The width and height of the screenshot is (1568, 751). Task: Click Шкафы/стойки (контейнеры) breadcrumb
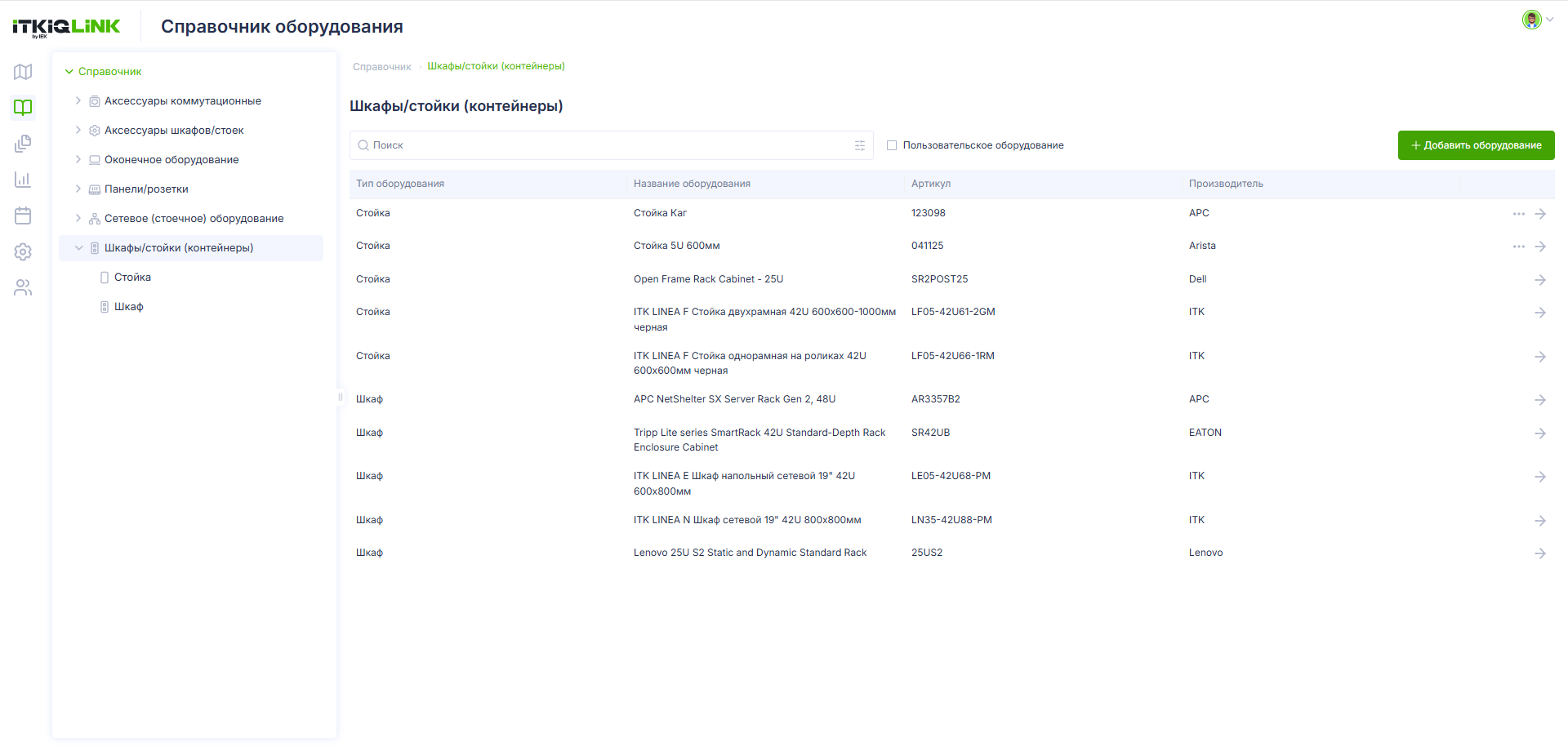(x=496, y=66)
